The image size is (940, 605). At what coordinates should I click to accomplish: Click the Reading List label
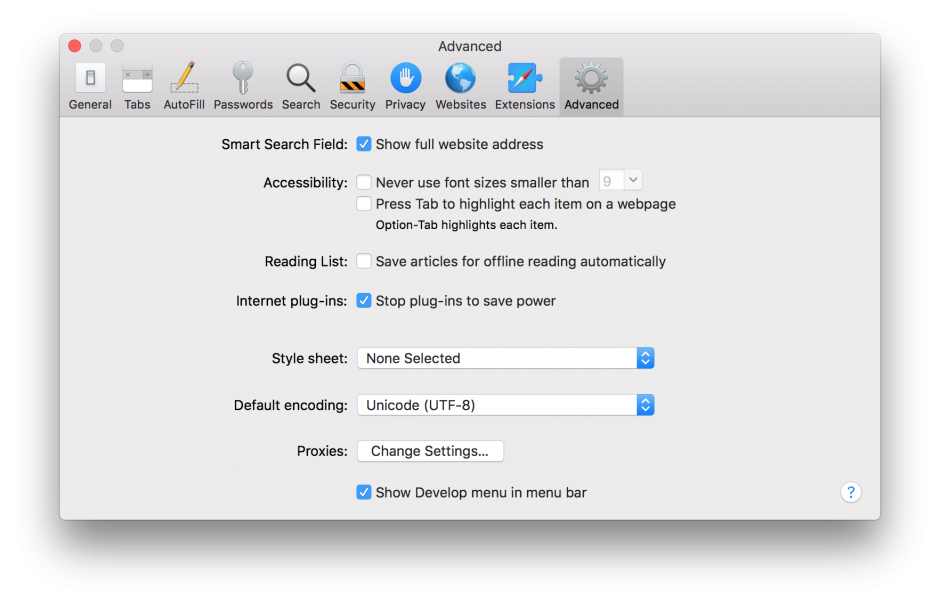click(x=306, y=261)
